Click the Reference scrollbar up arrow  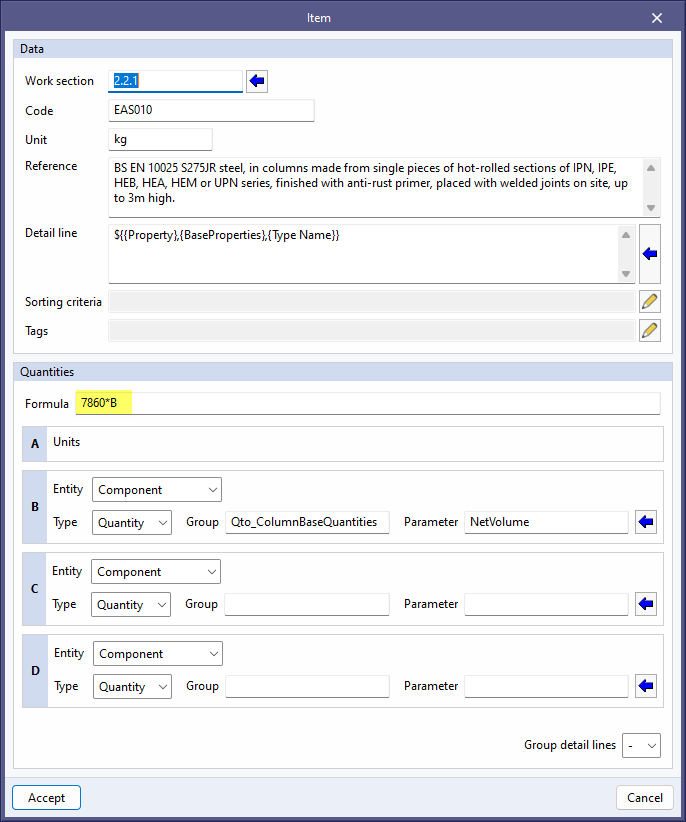(651, 168)
